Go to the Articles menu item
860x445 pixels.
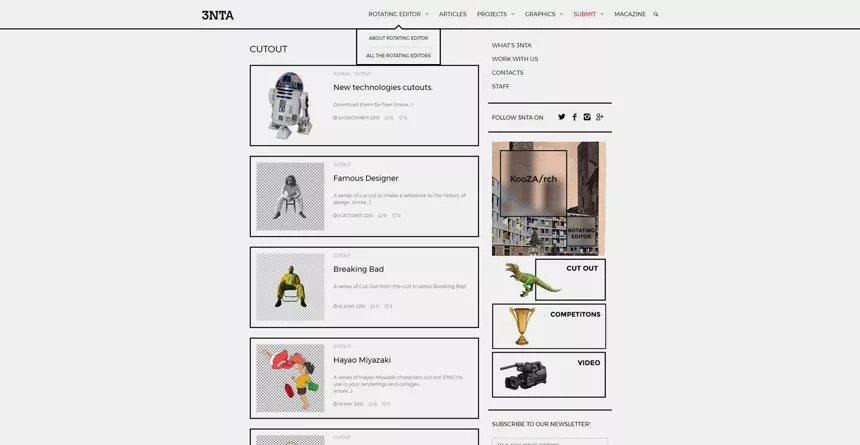tap(452, 14)
